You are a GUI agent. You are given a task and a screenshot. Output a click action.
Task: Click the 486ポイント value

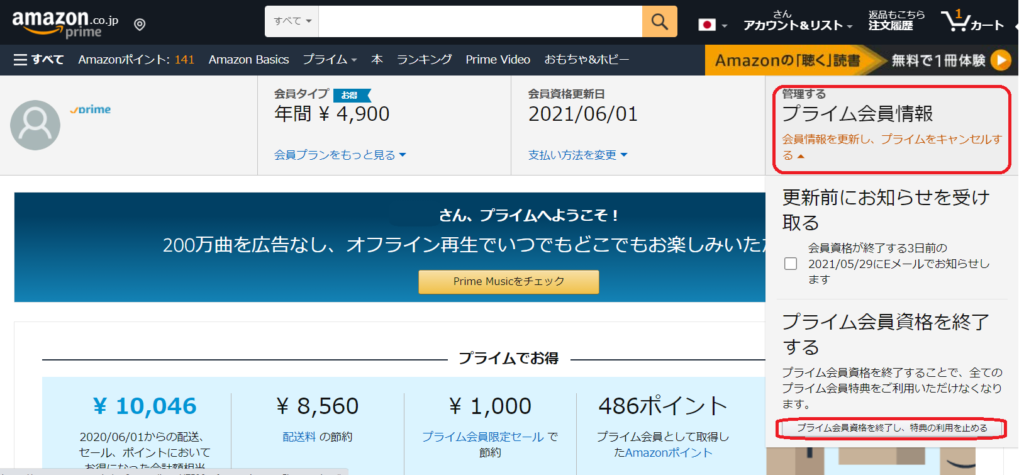point(663,406)
